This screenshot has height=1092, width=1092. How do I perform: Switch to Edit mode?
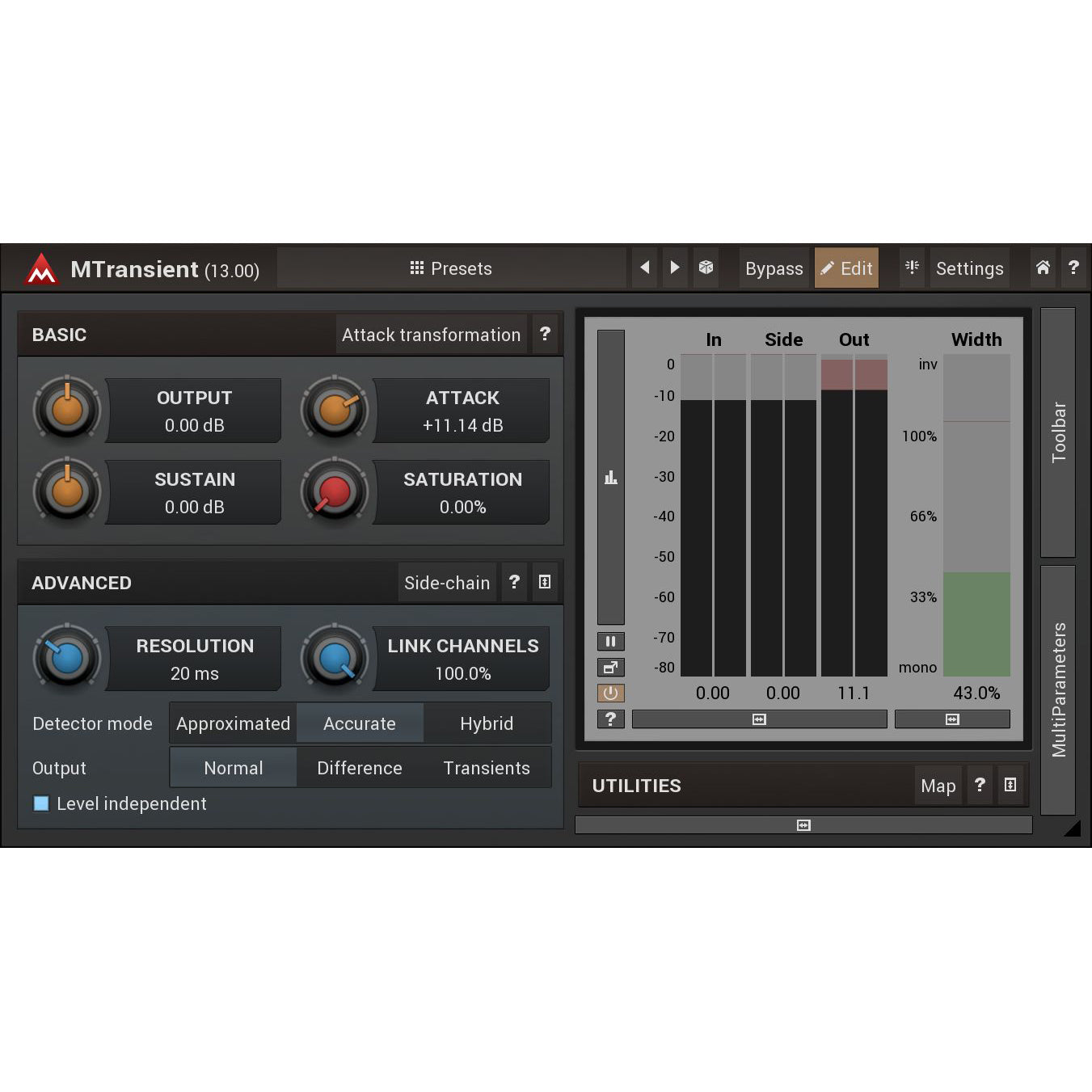point(845,268)
